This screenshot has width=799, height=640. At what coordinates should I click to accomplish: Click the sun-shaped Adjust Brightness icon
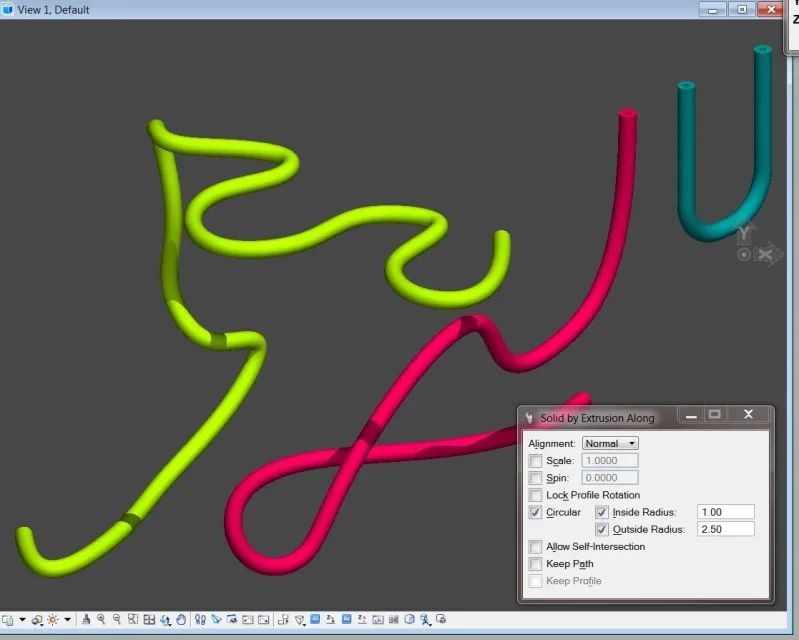pos(52,620)
